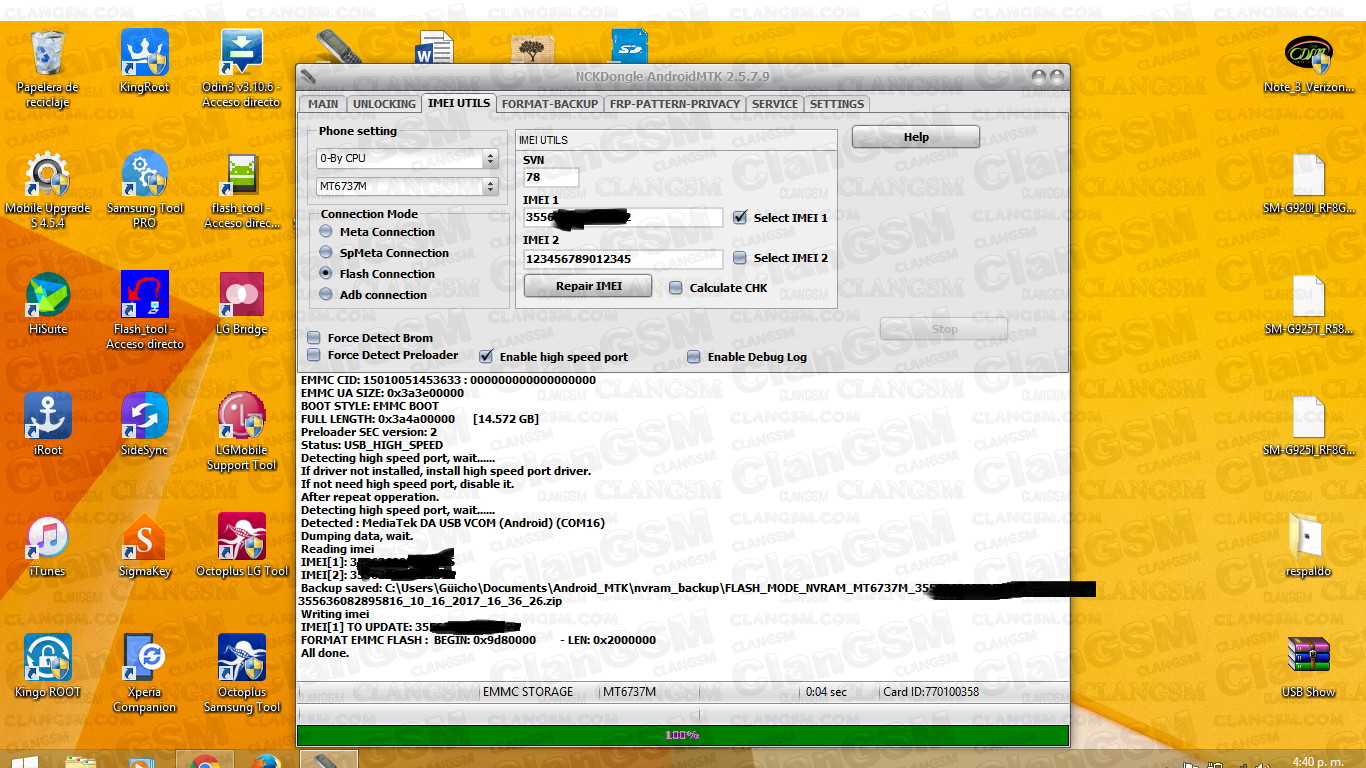Switch to Chrome in the taskbar
The width and height of the screenshot is (1366, 768).
tap(205, 760)
